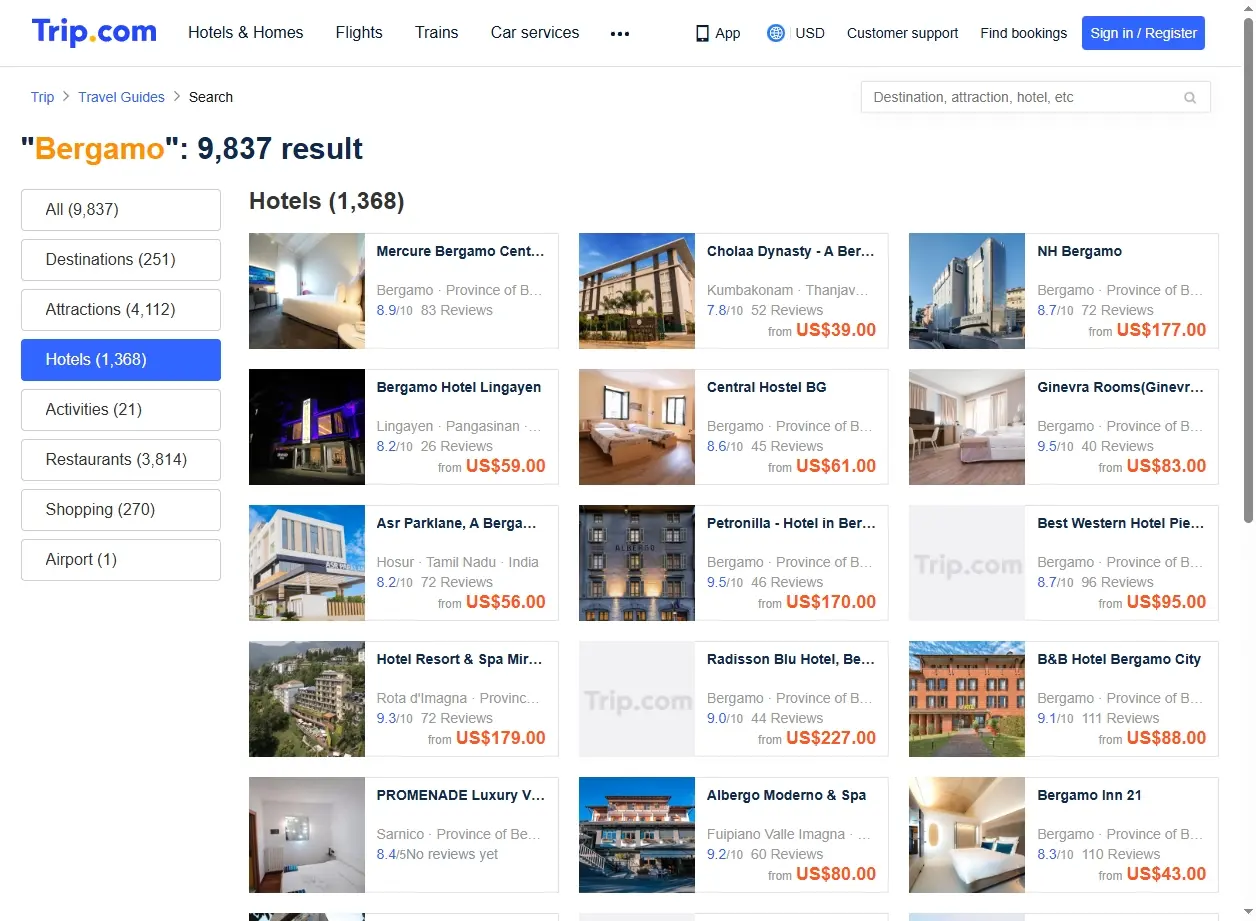
Task: Click Cholaa Dynasty hotel title
Action: 790,252
